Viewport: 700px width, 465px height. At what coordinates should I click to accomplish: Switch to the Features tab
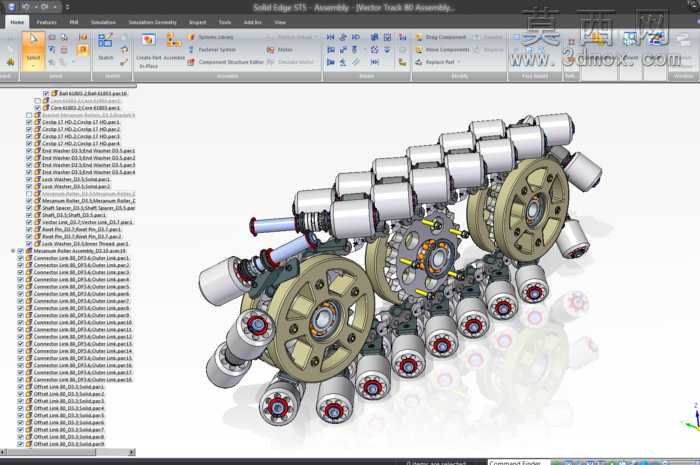(x=46, y=22)
